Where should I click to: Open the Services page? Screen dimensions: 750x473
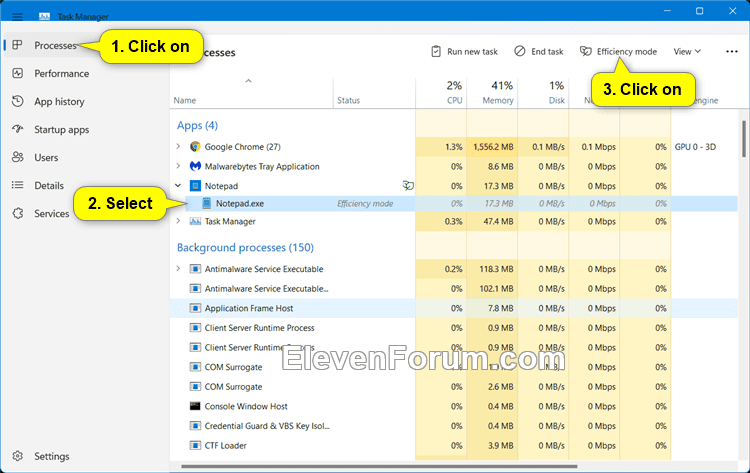[x=51, y=213]
